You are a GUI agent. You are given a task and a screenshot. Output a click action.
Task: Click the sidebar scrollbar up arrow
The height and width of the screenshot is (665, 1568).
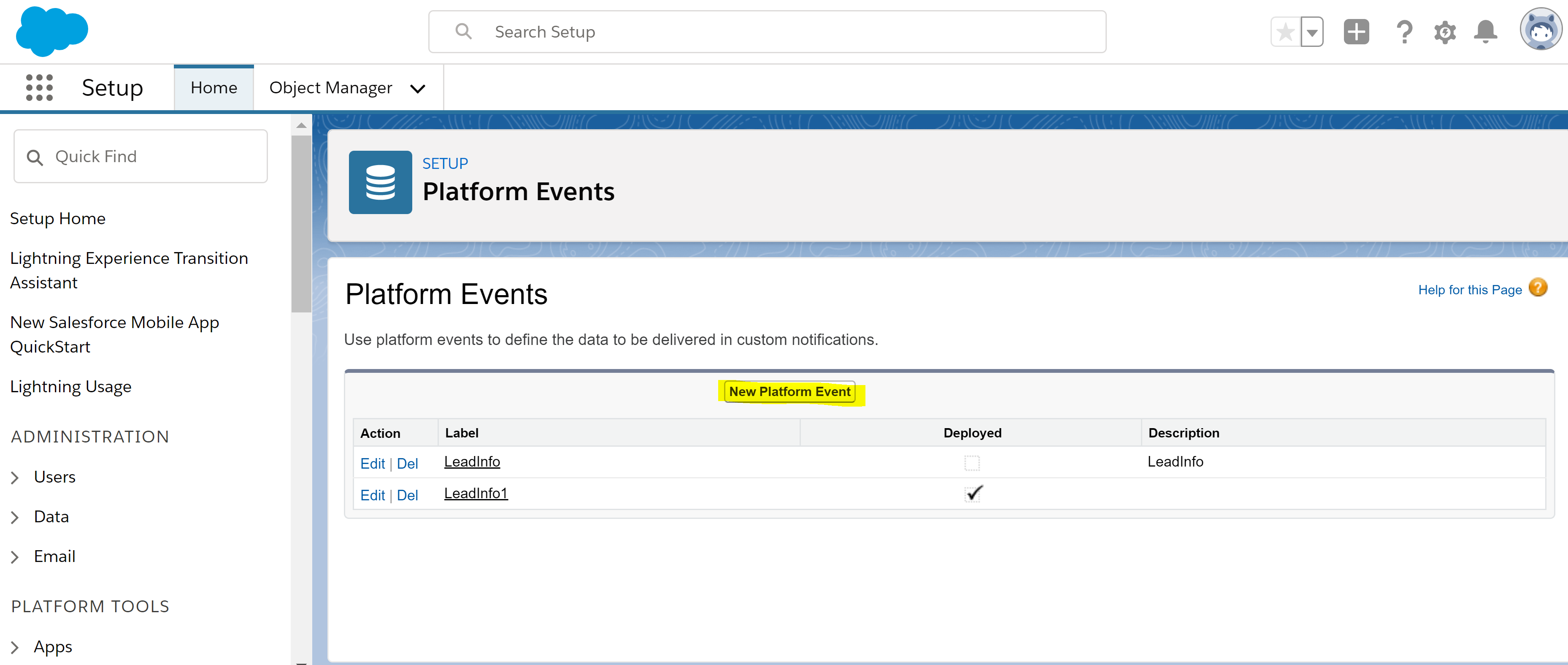pyautogui.click(x=301, y=125)
